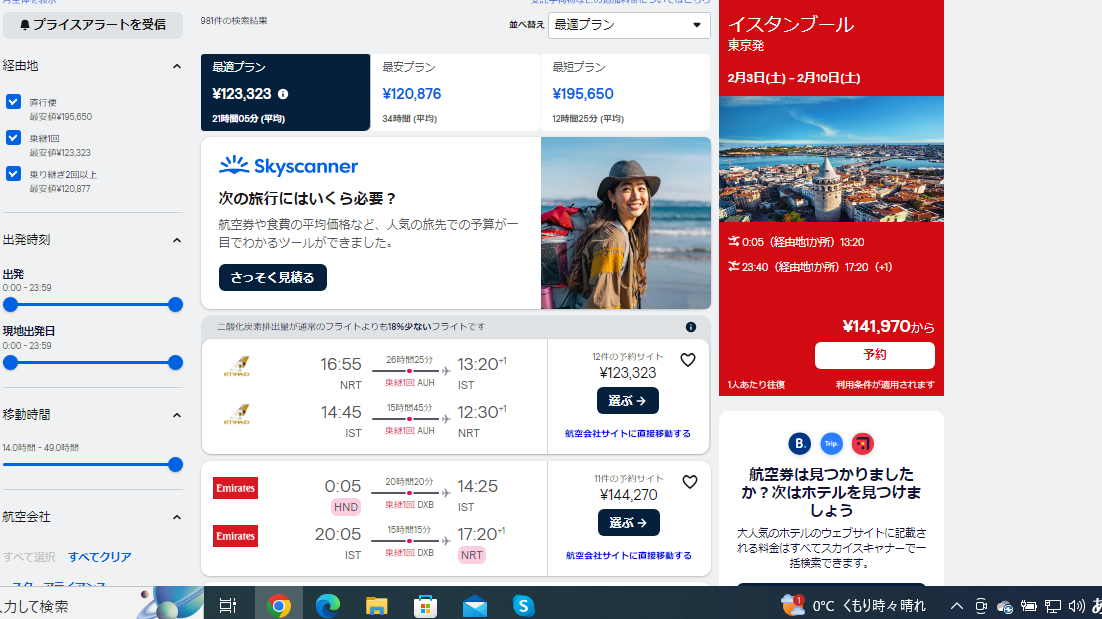
Task: Toggle the 乗り継ぎ2回以上 checkbox
Action: click(13, 174)
